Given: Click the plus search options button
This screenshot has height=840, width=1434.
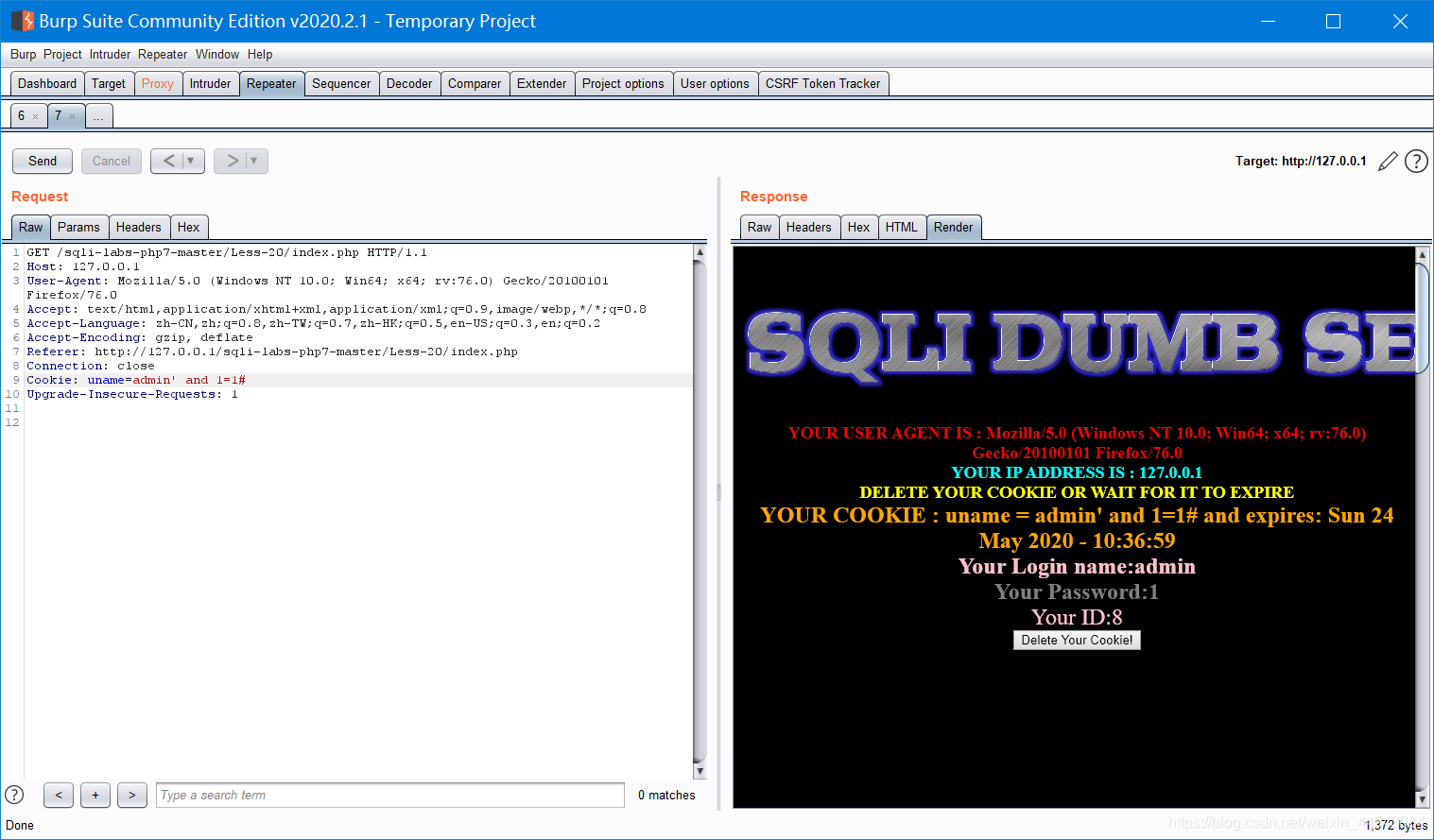Looking at the screenshot, I should point(95,795).
